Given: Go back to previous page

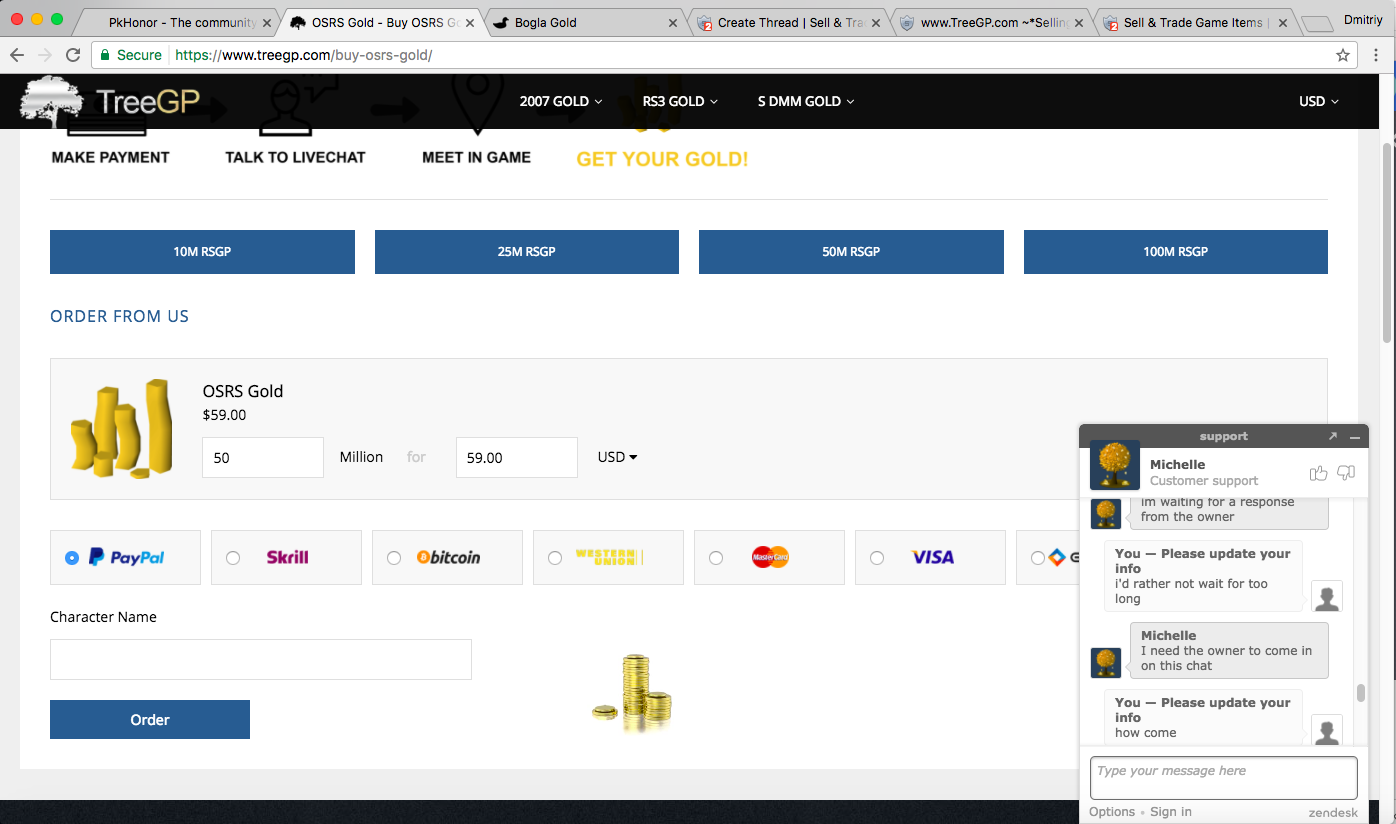Looking at the screenshot, I should pyautogui.click(x=18, y=55).
